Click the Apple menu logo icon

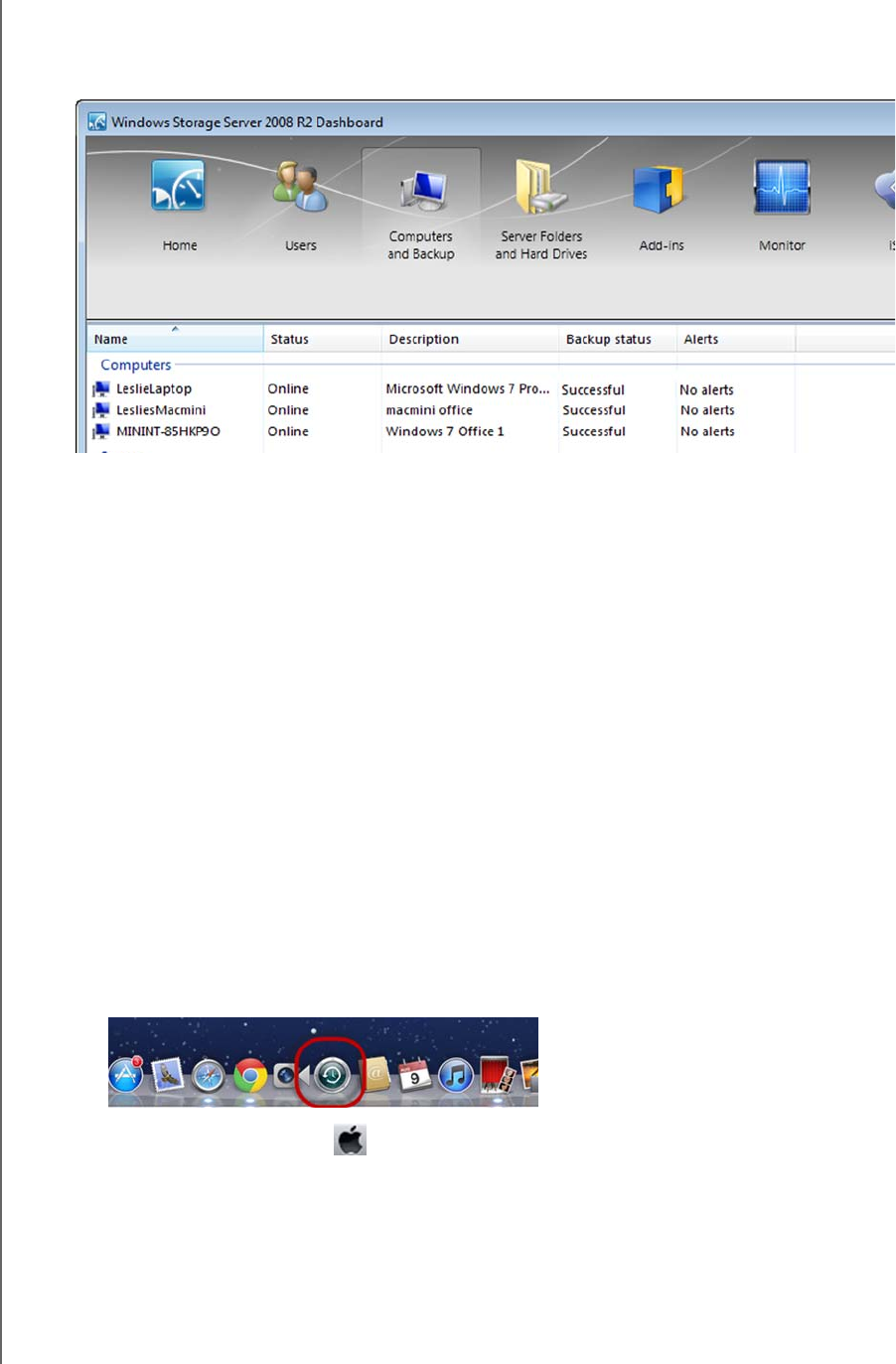(350, 1139)
